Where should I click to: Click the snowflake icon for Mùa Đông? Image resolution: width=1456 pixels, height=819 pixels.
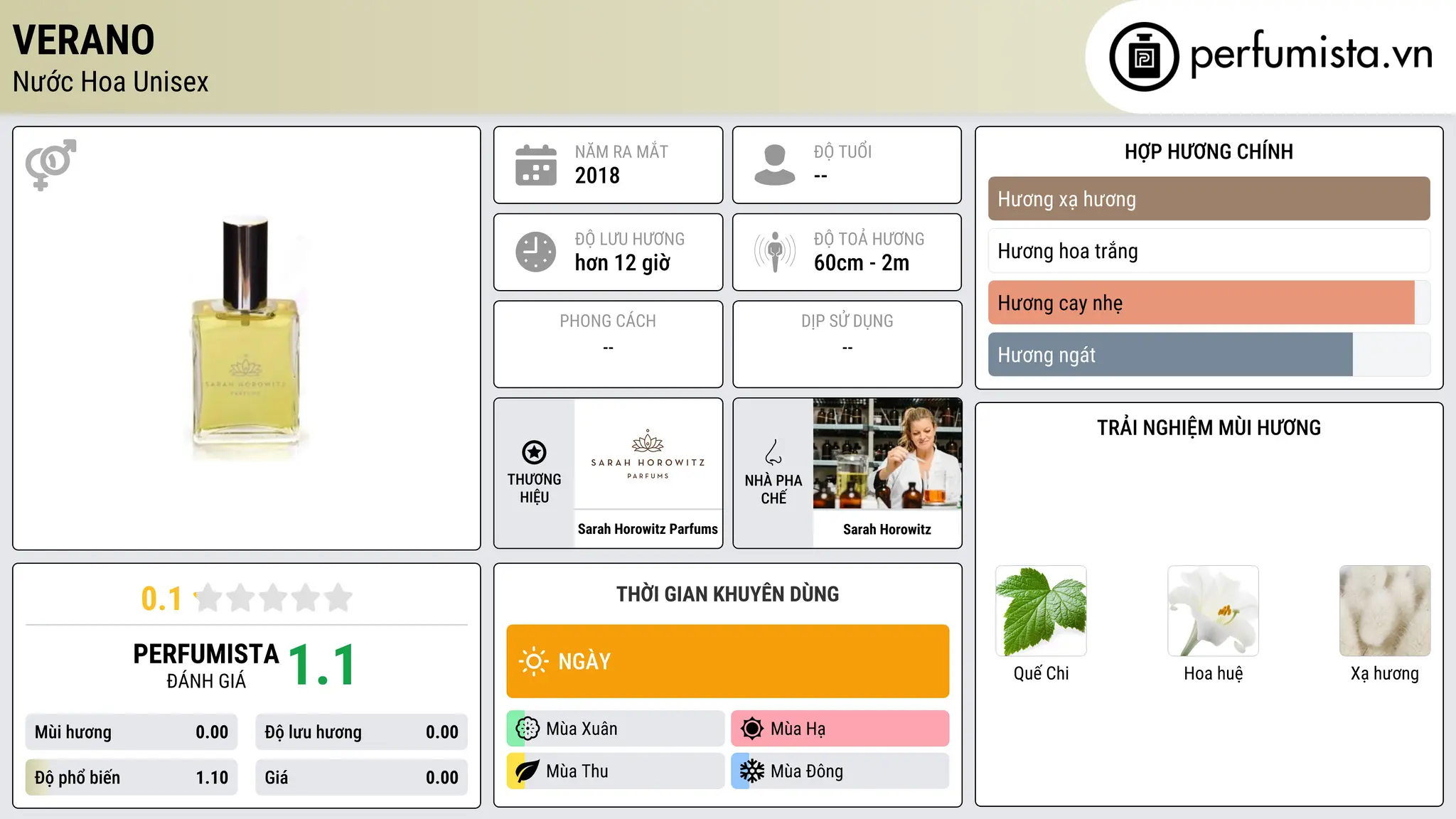pos(752,771)
